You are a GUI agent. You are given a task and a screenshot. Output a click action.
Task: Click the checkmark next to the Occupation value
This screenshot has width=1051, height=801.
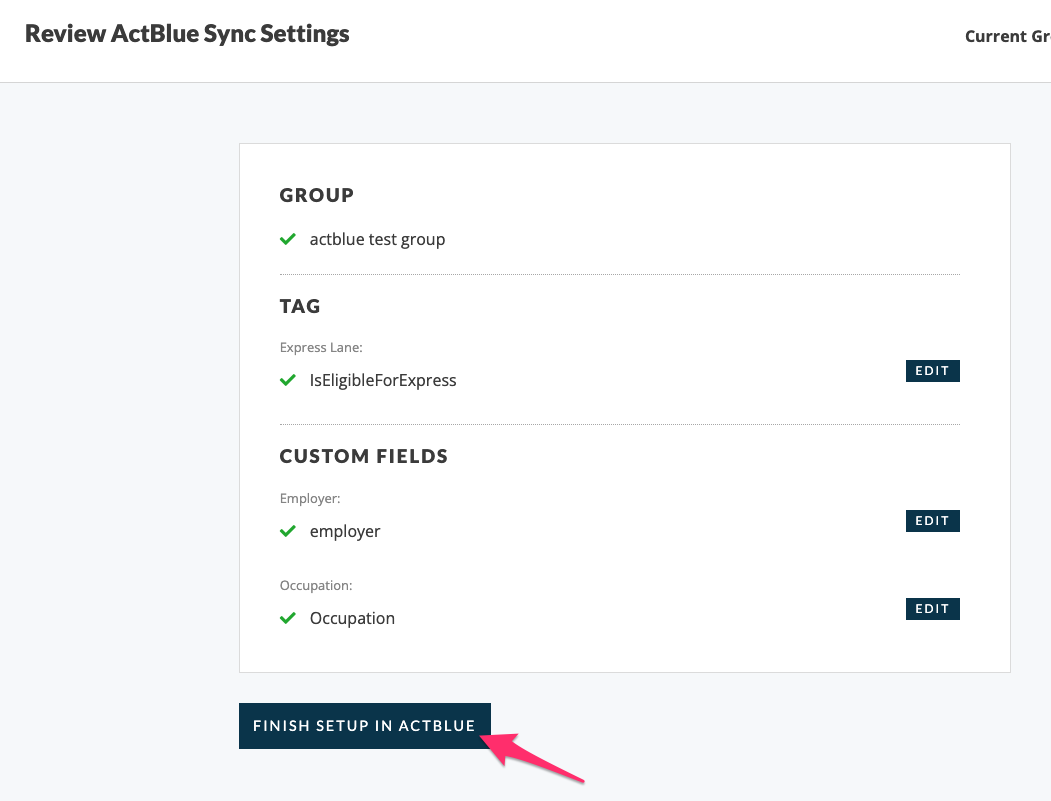point(288,618)
